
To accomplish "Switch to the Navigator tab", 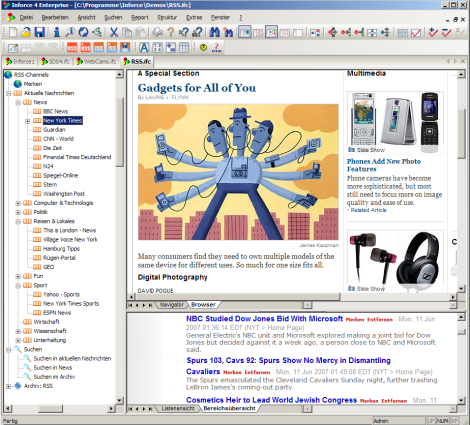I will [x=171, y=305].
